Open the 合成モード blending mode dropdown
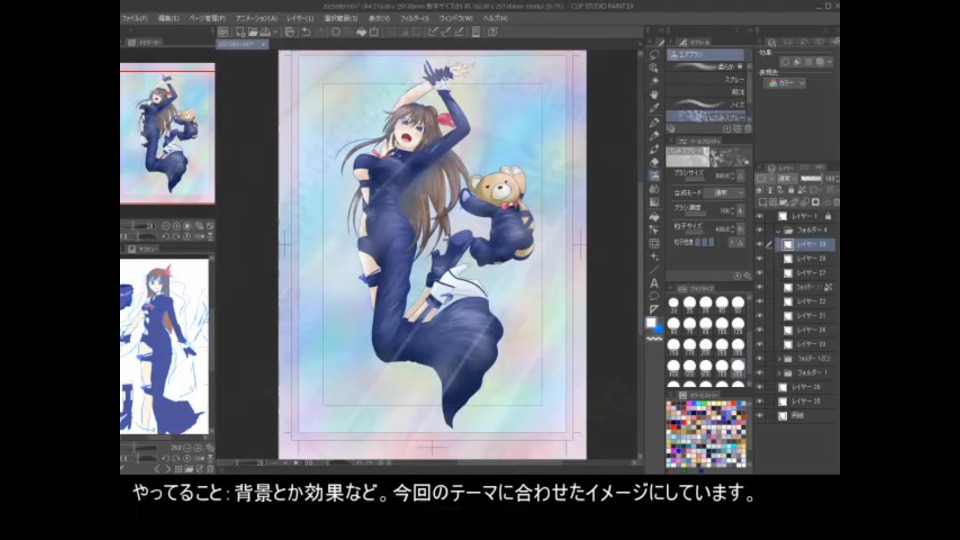960x540 pixels. (x=725, y=192)
